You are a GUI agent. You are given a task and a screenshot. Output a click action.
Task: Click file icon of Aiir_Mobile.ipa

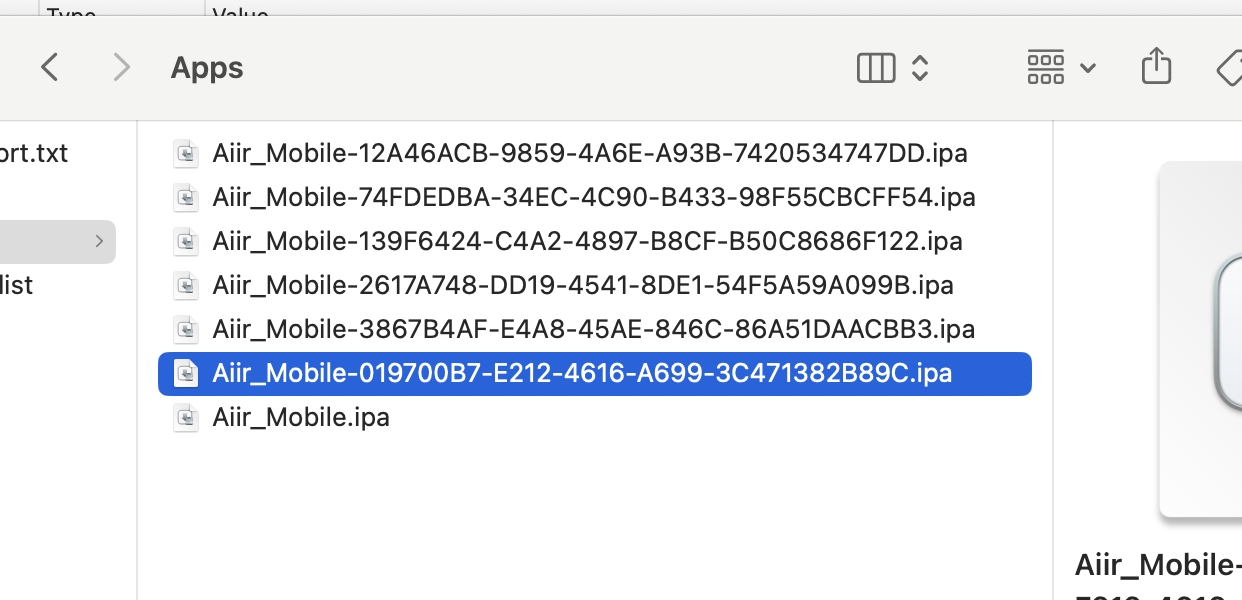tap(186, 417)
